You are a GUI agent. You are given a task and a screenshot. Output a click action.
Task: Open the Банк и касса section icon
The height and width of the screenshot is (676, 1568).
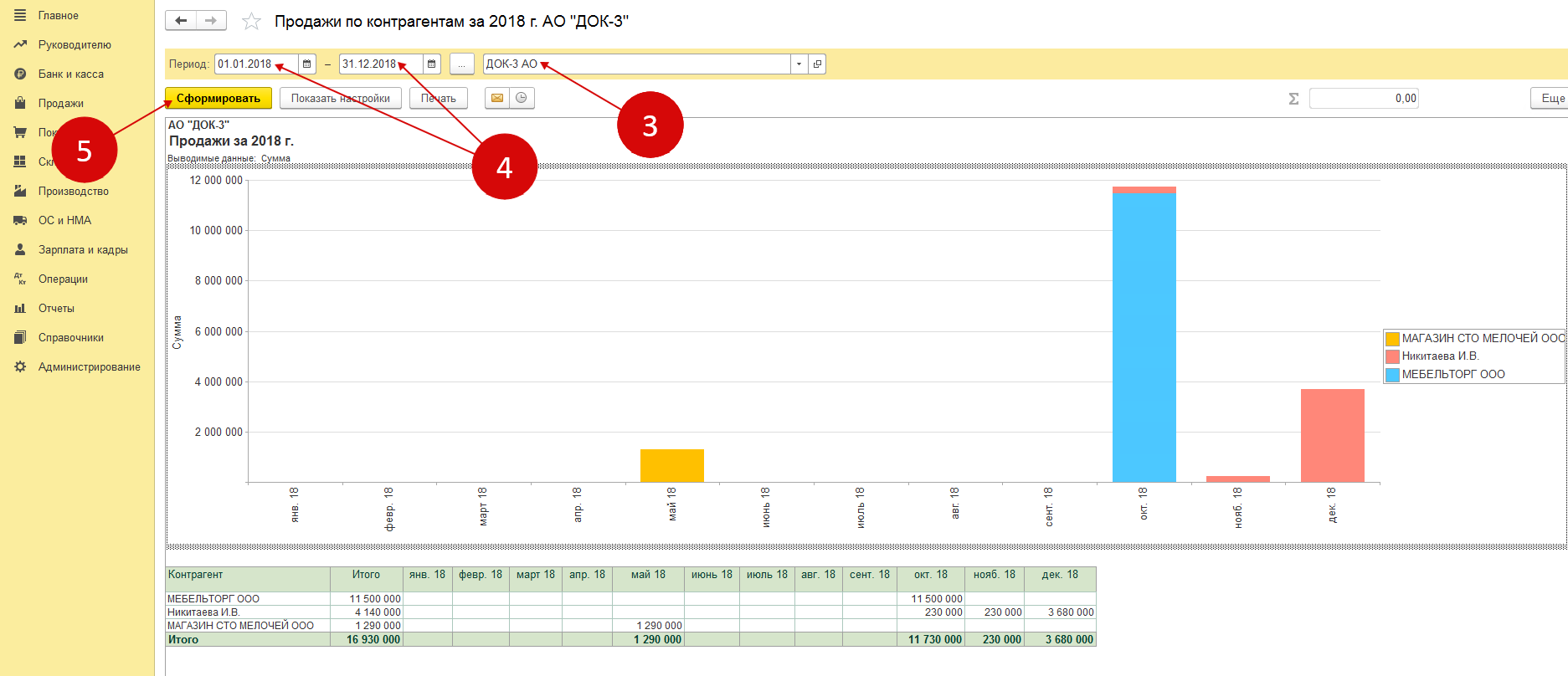pos(20,74)
